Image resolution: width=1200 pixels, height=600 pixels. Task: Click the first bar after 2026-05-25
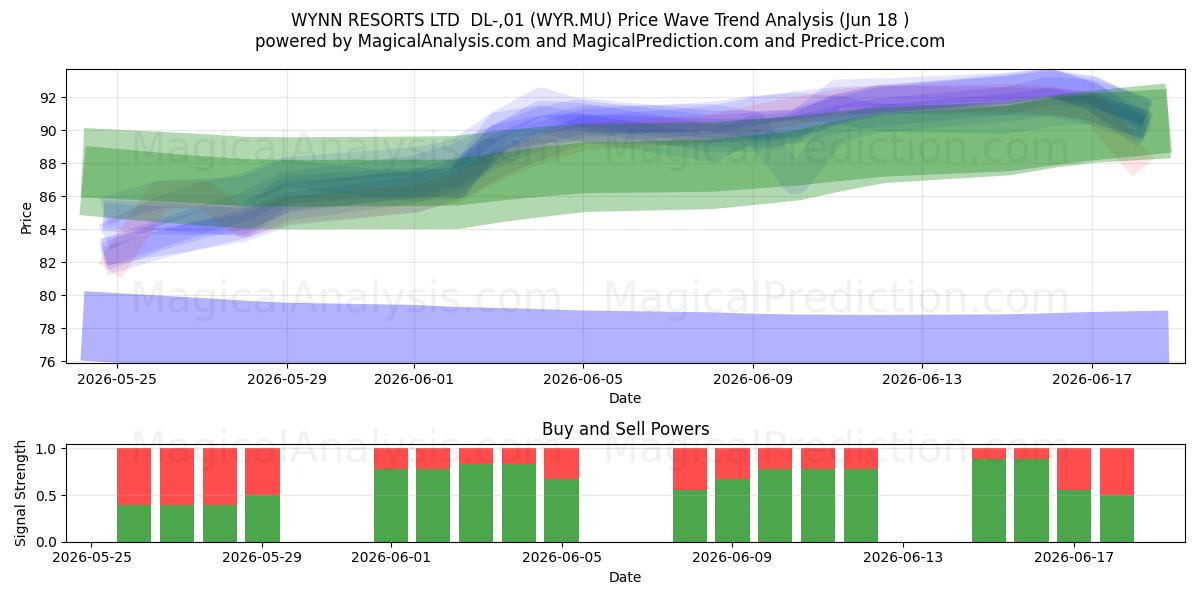(134, 495)
